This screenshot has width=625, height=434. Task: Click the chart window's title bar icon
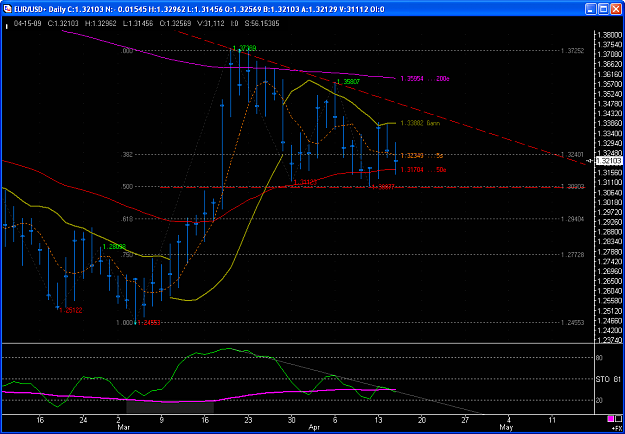click(x=8, y=8)
